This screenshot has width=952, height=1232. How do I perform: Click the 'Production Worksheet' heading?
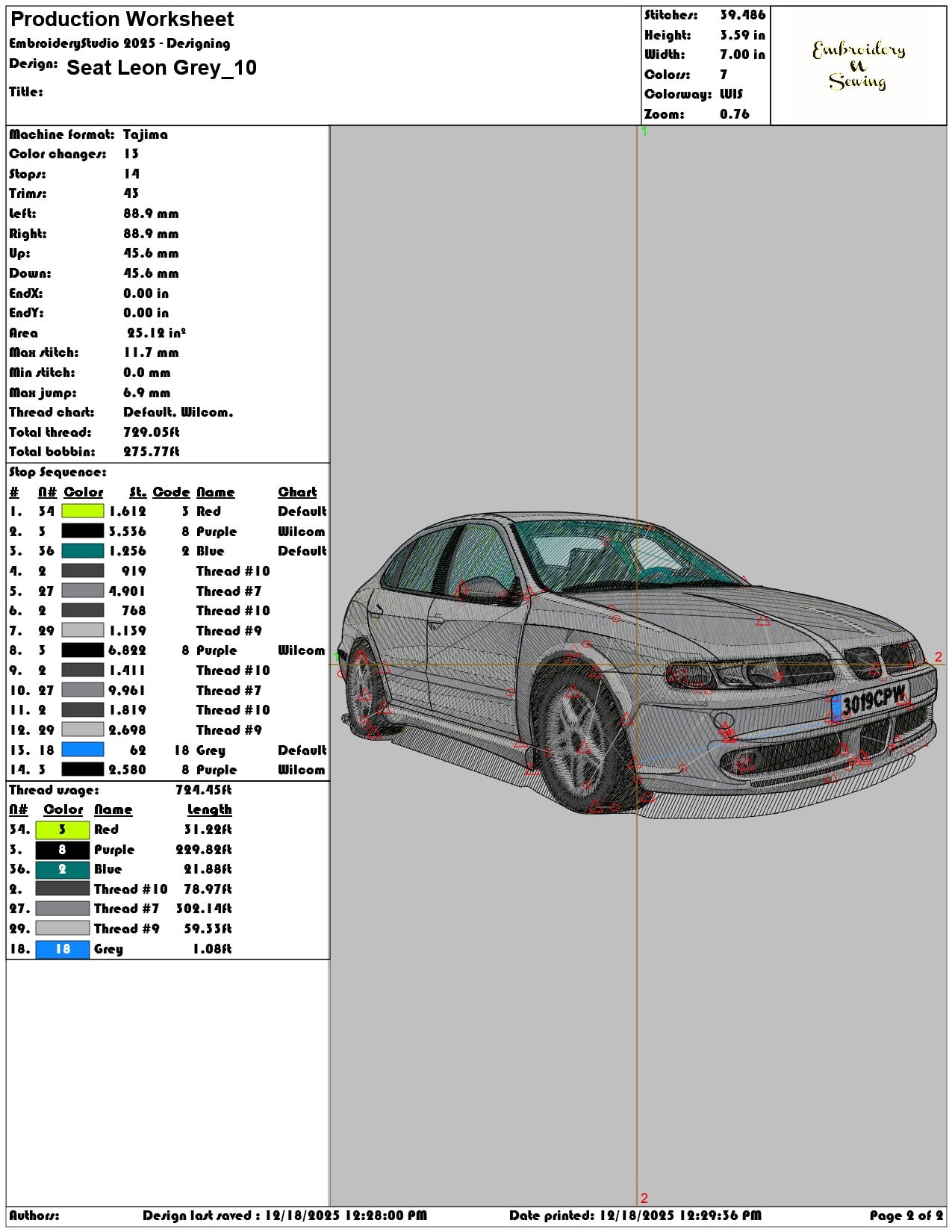pyautogui.click(x=122, y=19)
